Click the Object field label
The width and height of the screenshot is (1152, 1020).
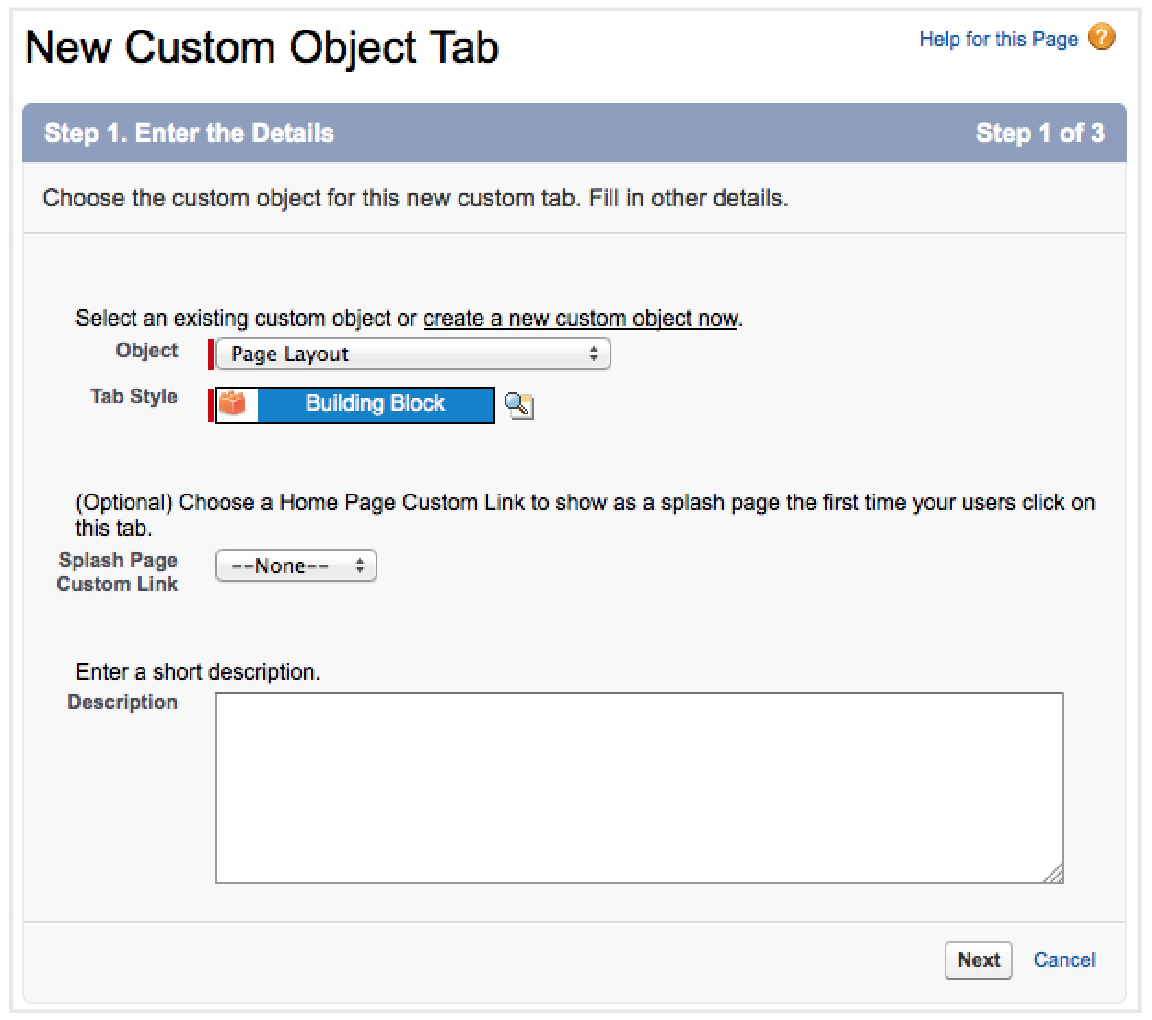pyautogui.click(x=147, y=351)
